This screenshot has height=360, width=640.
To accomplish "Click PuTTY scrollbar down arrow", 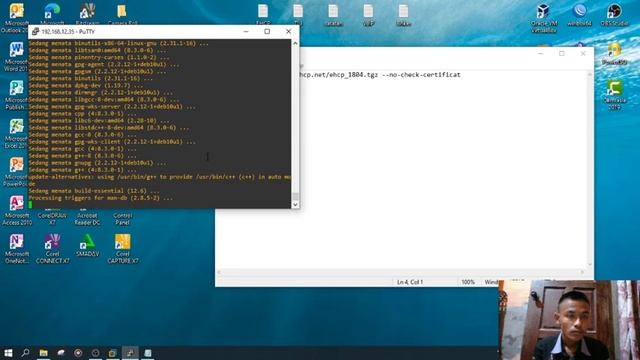I will point(296,204).
